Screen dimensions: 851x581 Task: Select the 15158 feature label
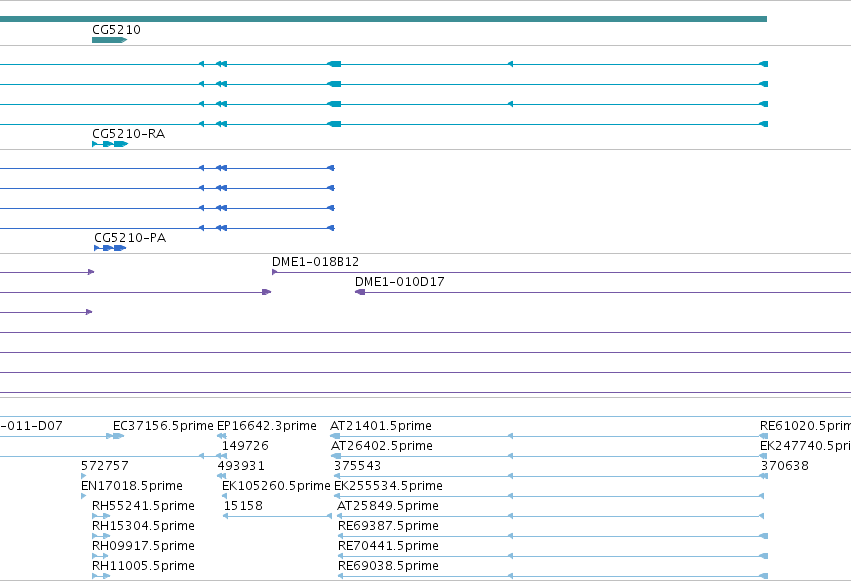pos(243,506)
